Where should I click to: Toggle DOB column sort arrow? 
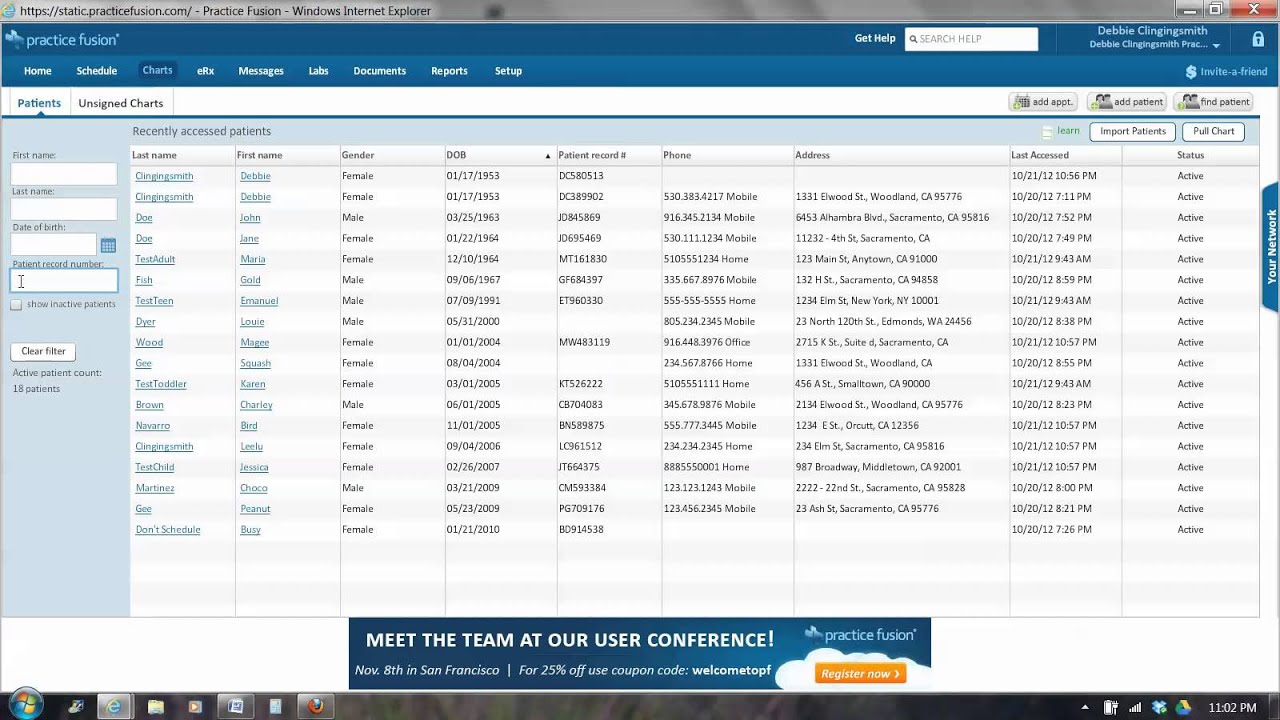(547, 156)
